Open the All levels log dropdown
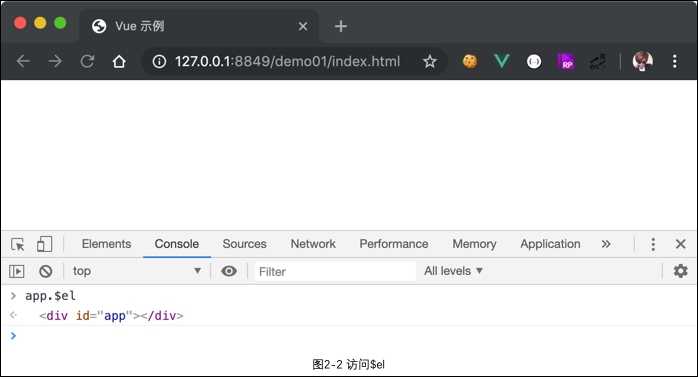 (x=453, y=271)
